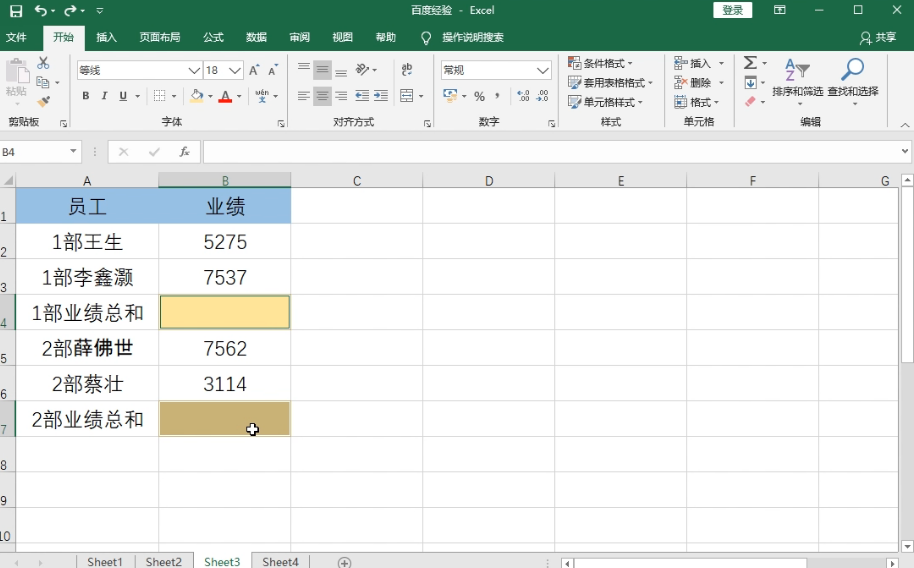914x568 pixels.
Task: Apply red font color A button
Action: pyautogui.click(x=225, y=96)
